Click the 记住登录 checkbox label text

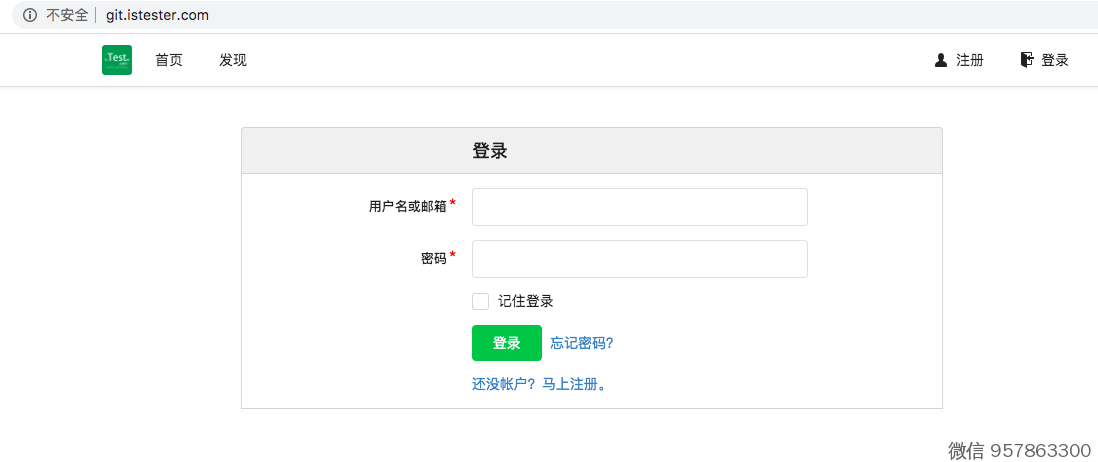click(526, 301)
